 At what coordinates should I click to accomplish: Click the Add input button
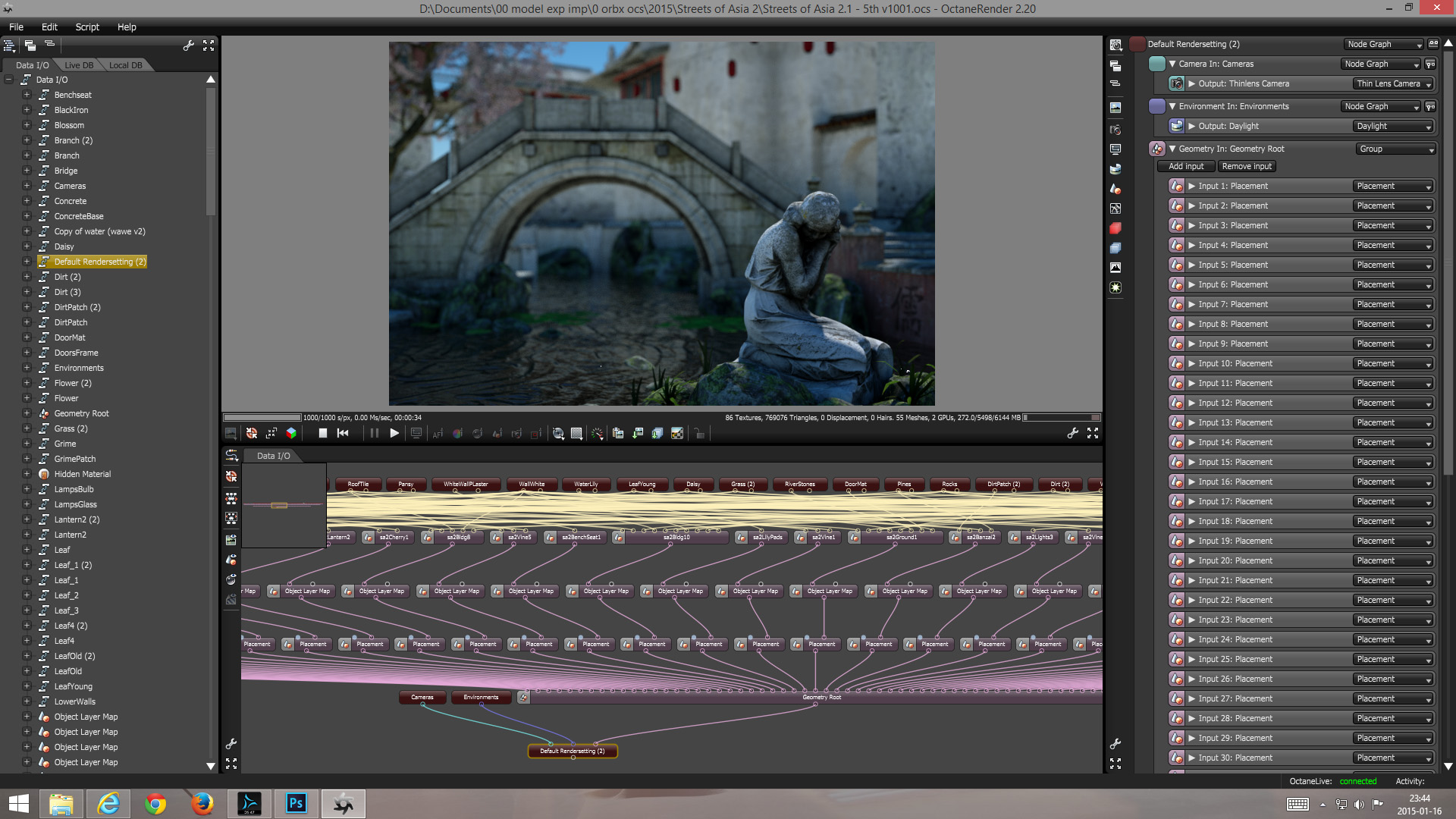(x=1186, y=167)
